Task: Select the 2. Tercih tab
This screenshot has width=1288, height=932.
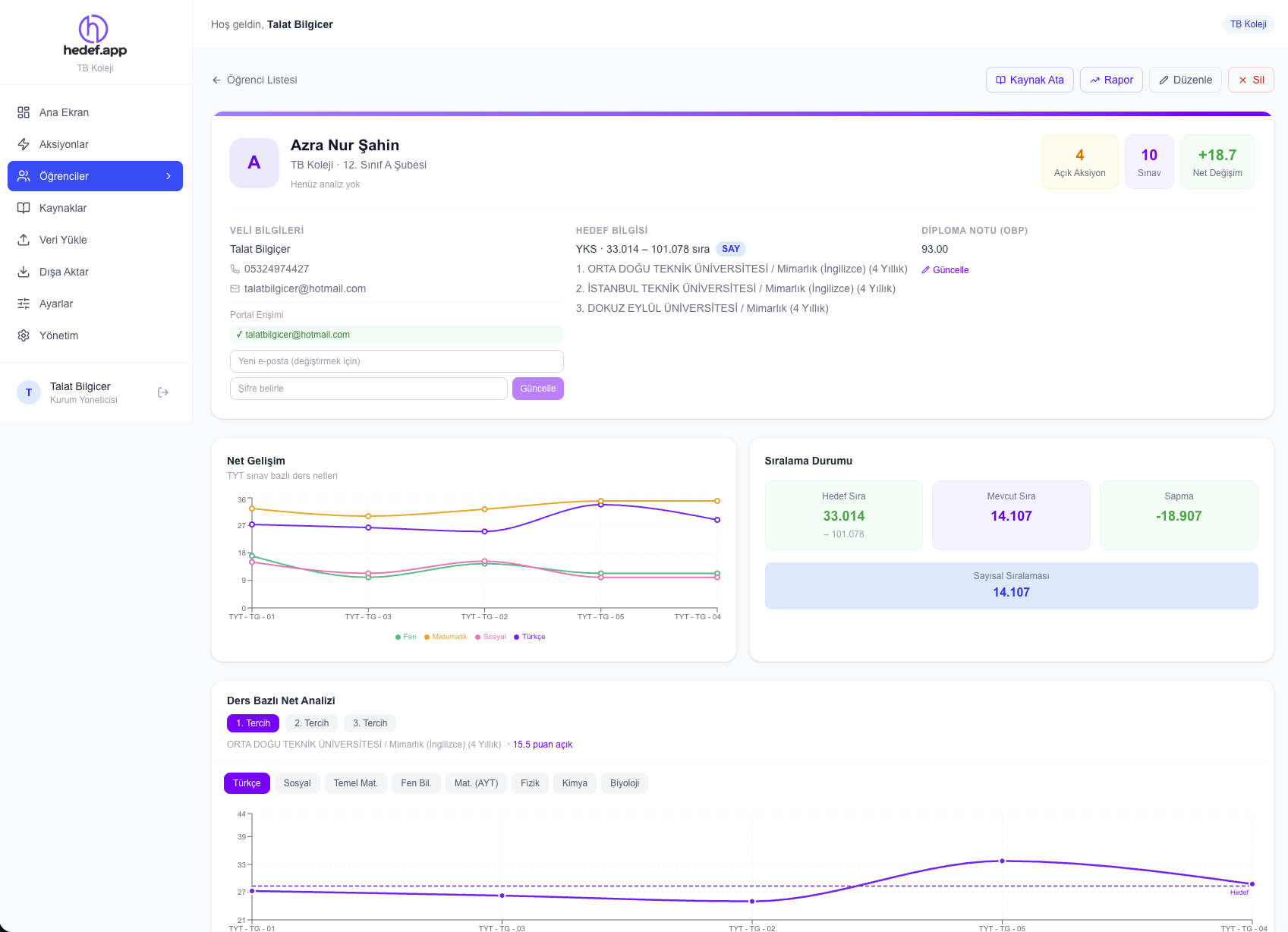Action: point(311,723)
